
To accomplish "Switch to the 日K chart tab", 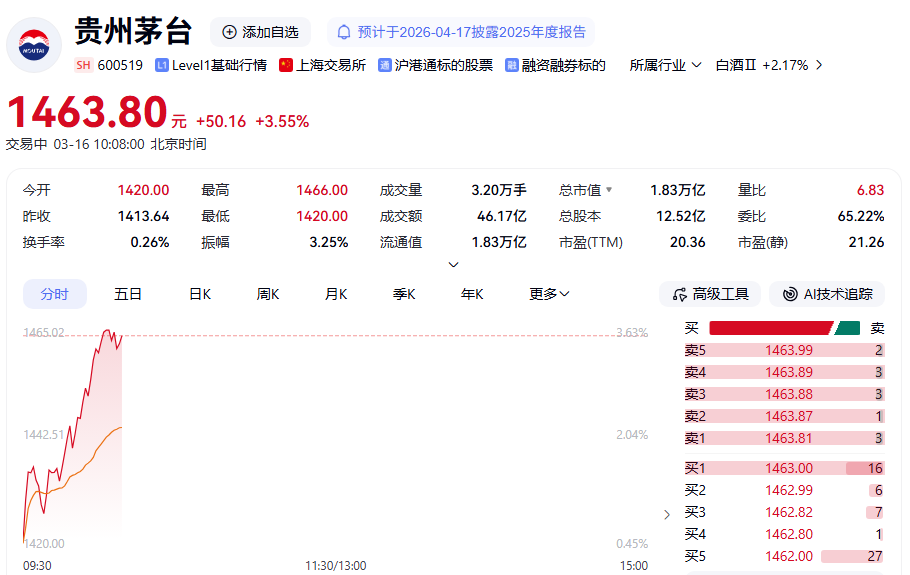I will [200, 294].
